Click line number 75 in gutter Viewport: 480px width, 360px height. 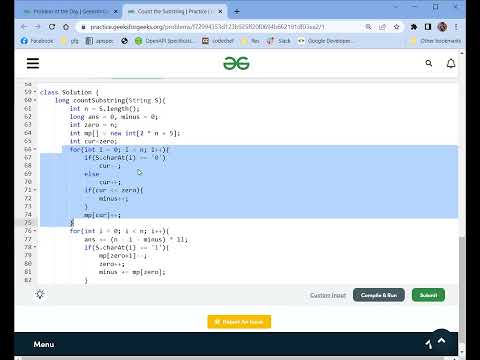[28, 222]
